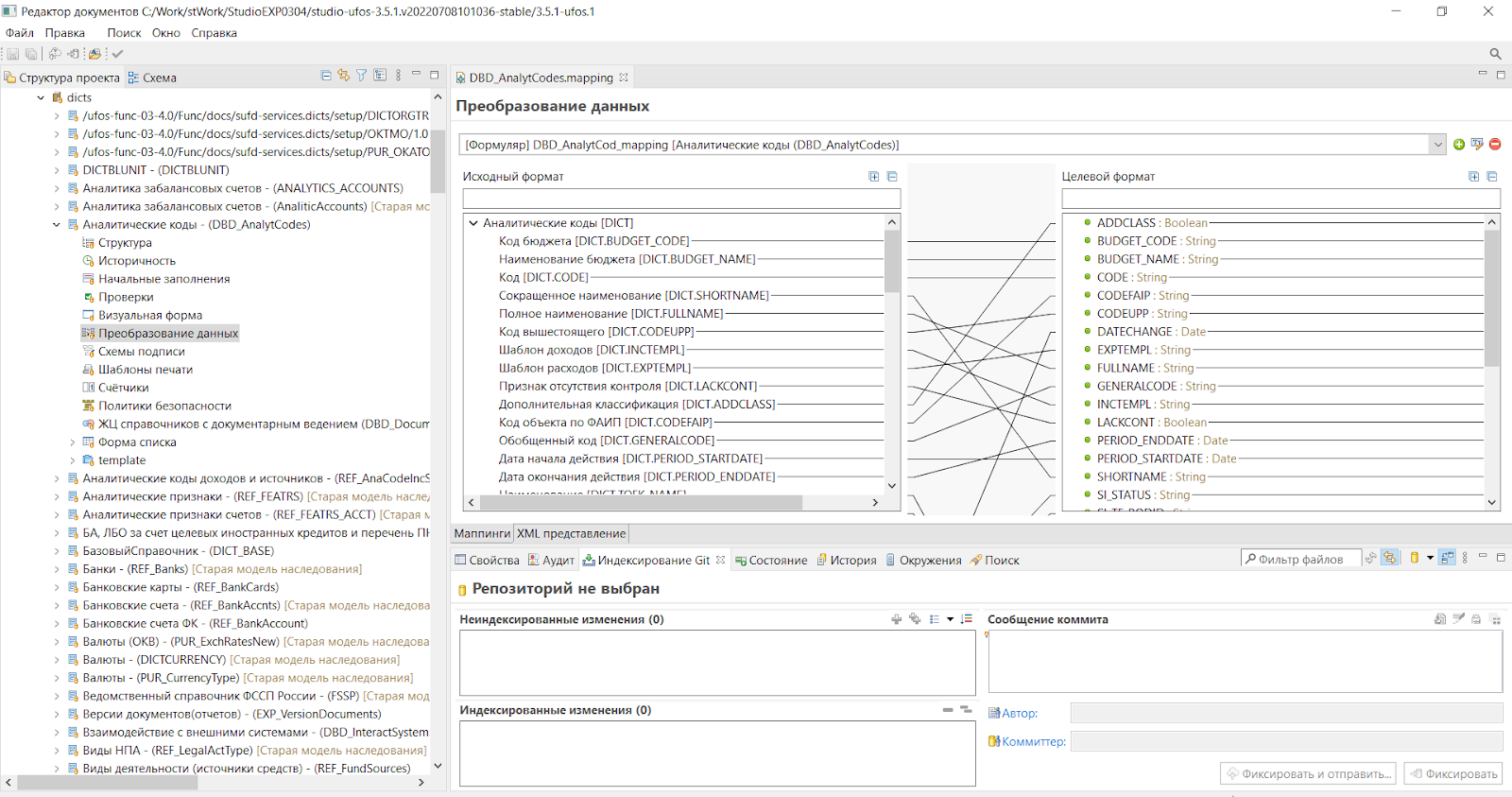Click add all files to index icon
The image size is (1512, 797).
coord(915,619)
